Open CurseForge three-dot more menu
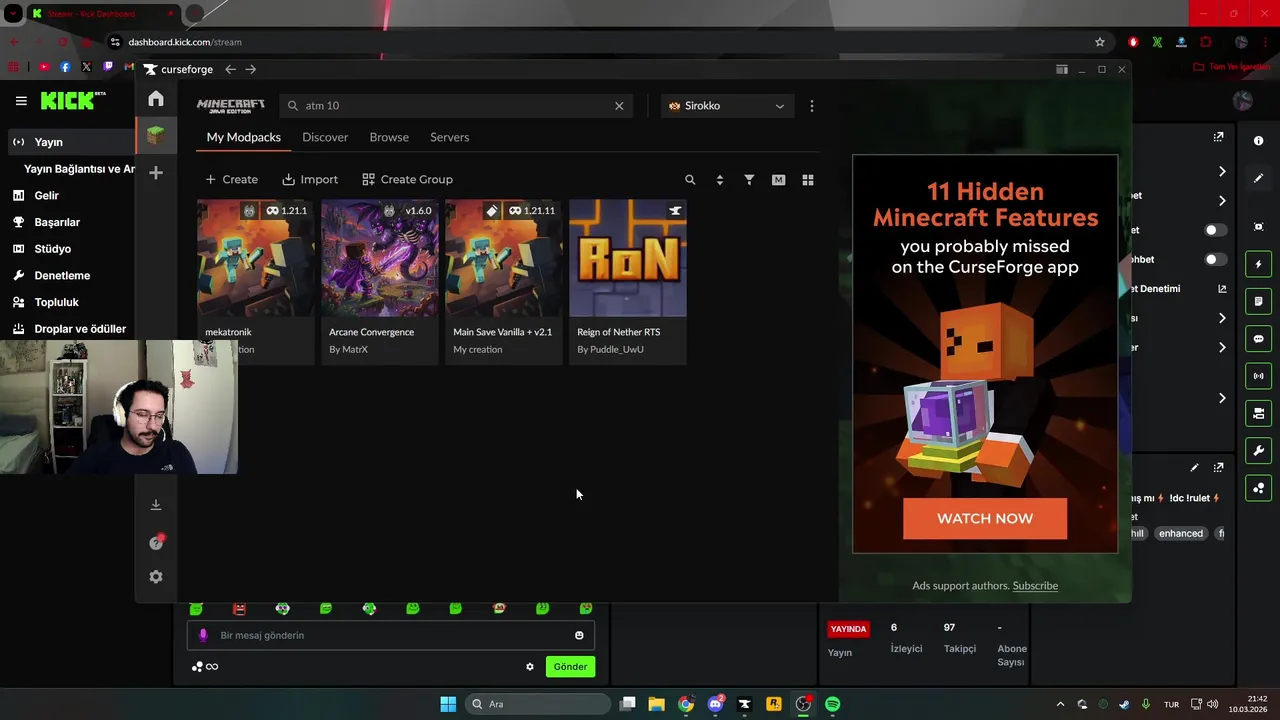The image size is (1280, 720). tap(812, 106)
